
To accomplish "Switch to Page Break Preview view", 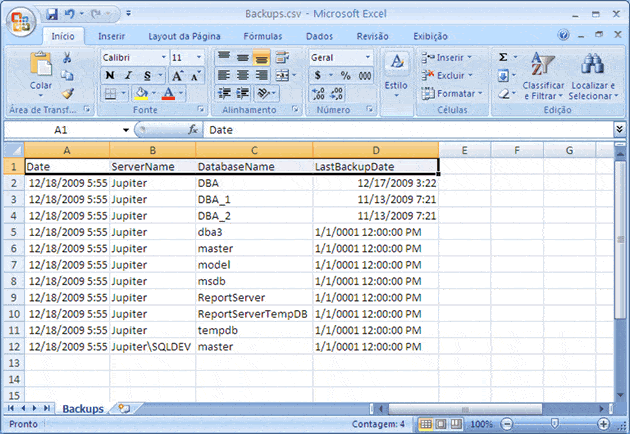I will tap(456, 424).
